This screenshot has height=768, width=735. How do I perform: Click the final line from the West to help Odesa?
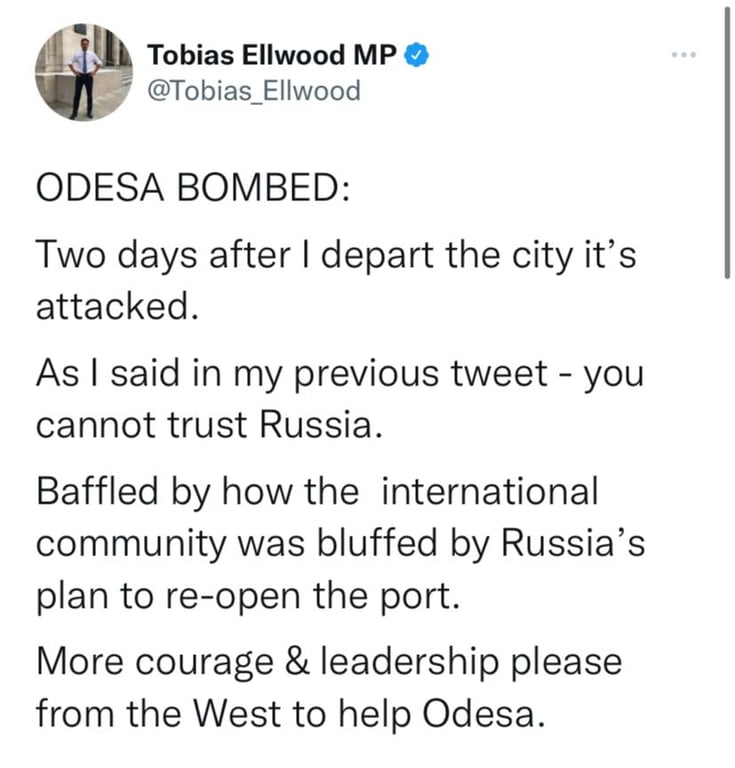[x=290, y=714]
